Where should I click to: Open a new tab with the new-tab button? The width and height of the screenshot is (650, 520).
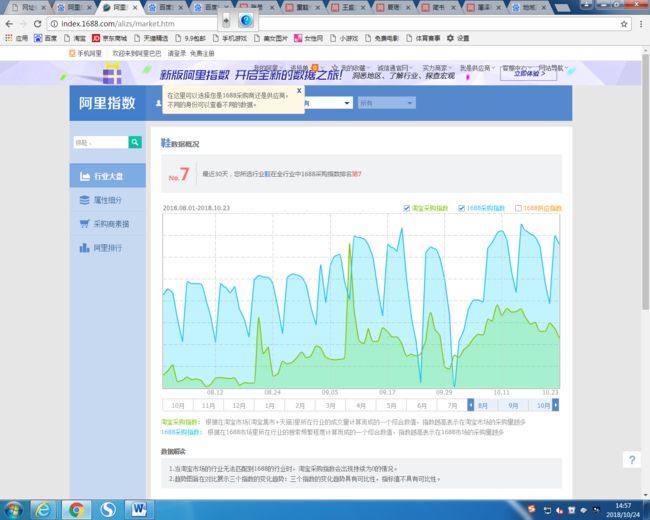pos(562,7)
